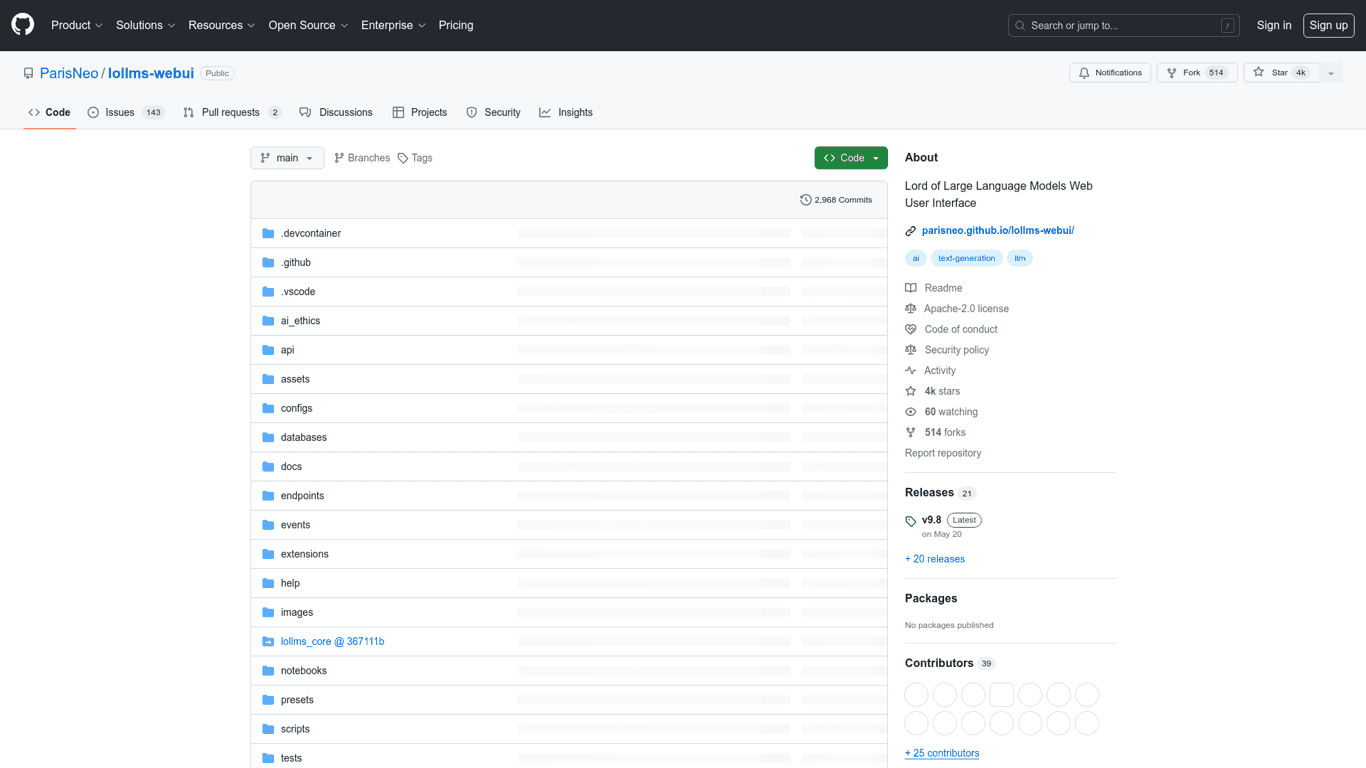The width and height of the screenshot is (1366, 768).
Task: Open the ai_ethics folder
Action: point(300,321)
